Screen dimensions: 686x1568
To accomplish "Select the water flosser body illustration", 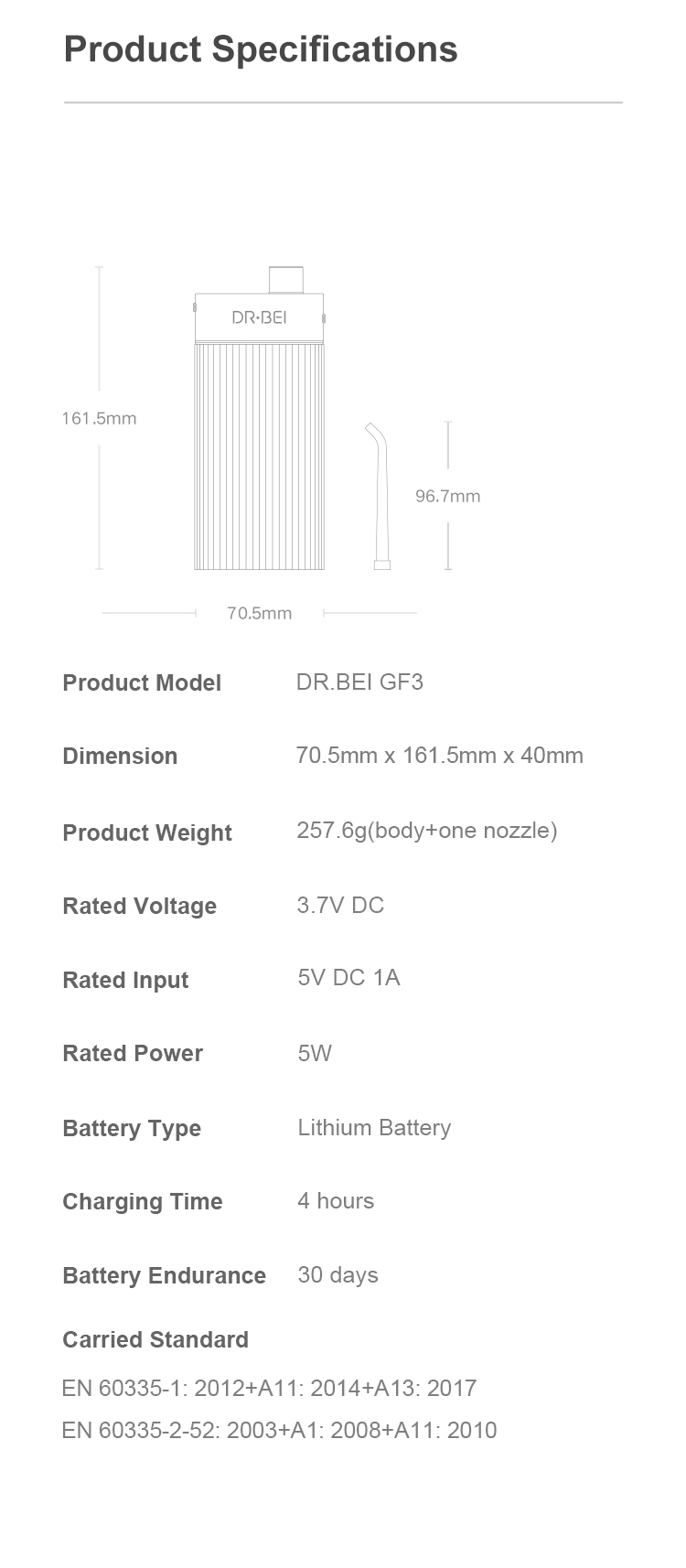I will [259, 418].
